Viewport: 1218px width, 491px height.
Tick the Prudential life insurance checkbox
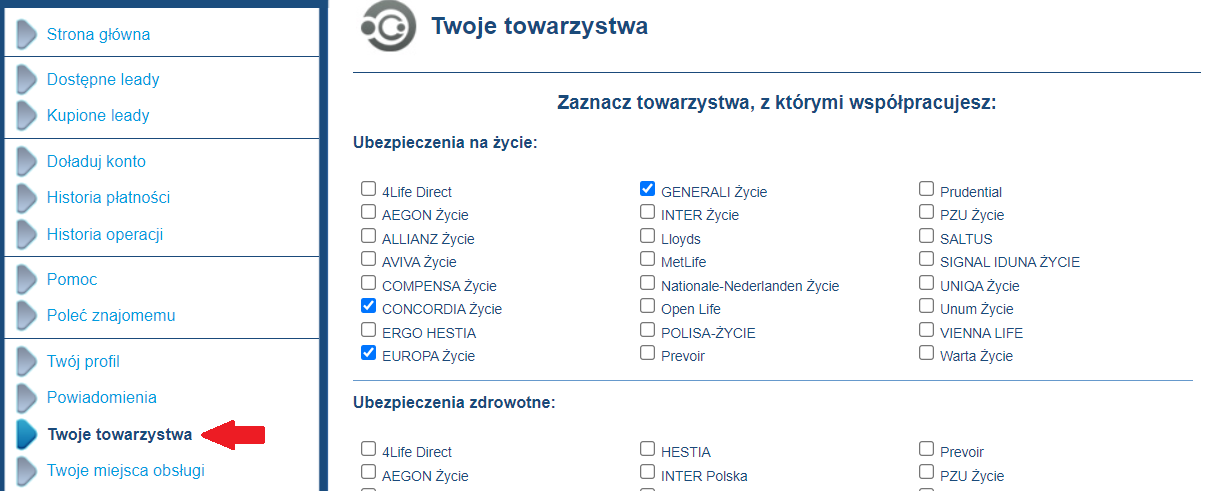coord(926,188)
